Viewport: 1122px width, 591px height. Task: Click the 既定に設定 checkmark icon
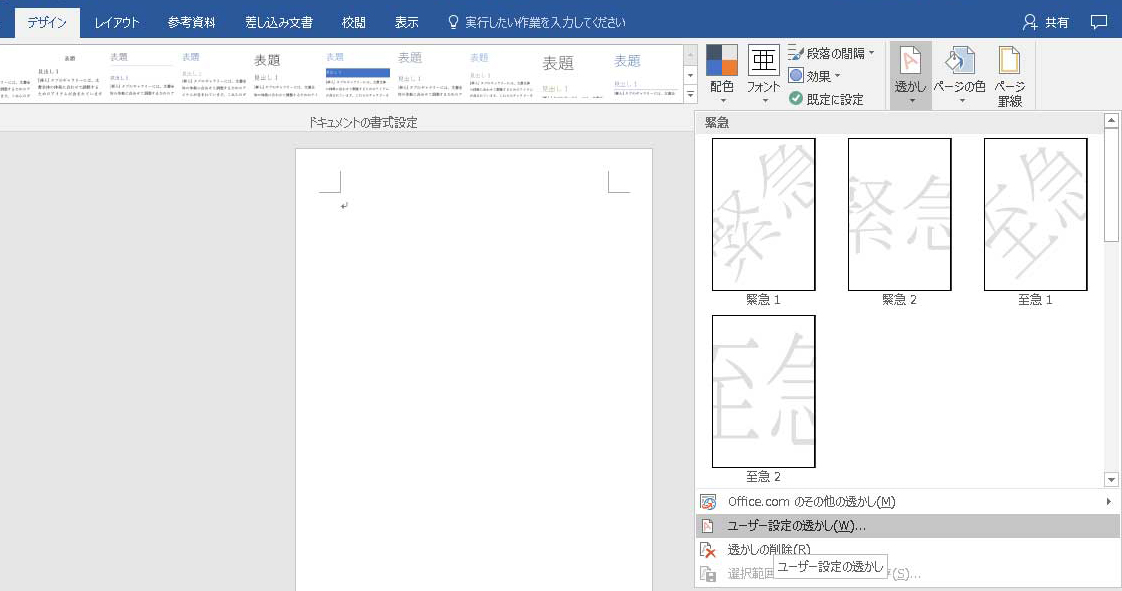point(796,99)
